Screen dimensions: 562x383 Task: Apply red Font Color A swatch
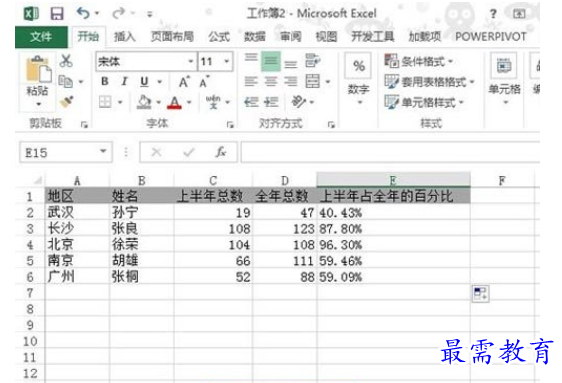pyautogui.click(x=175, y=102)
